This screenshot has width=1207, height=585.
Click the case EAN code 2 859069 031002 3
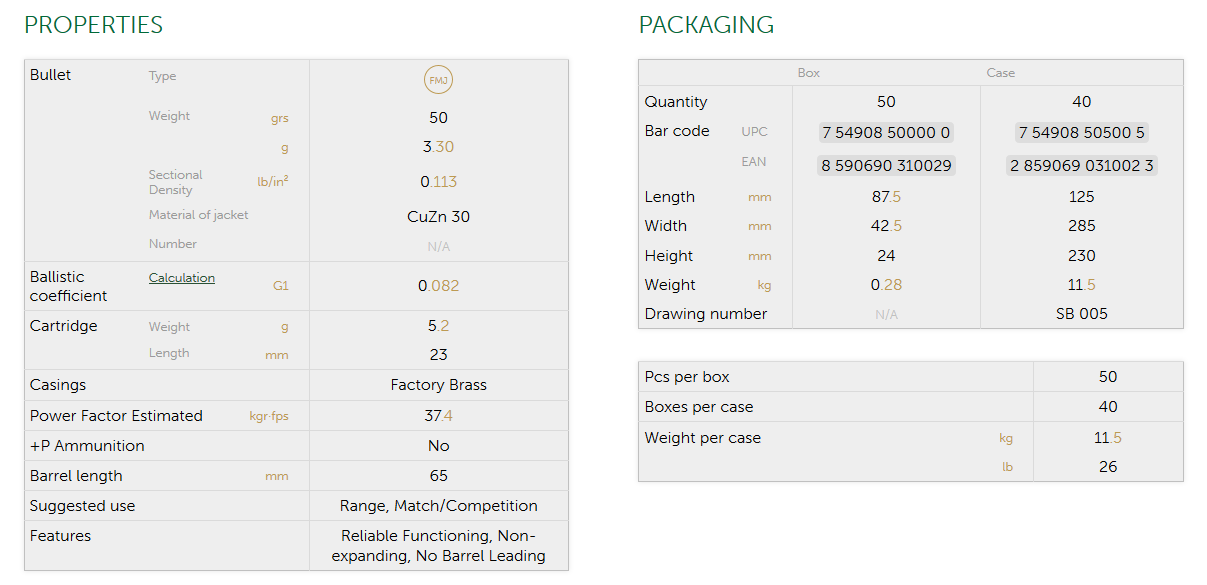tap(1081, 165)
